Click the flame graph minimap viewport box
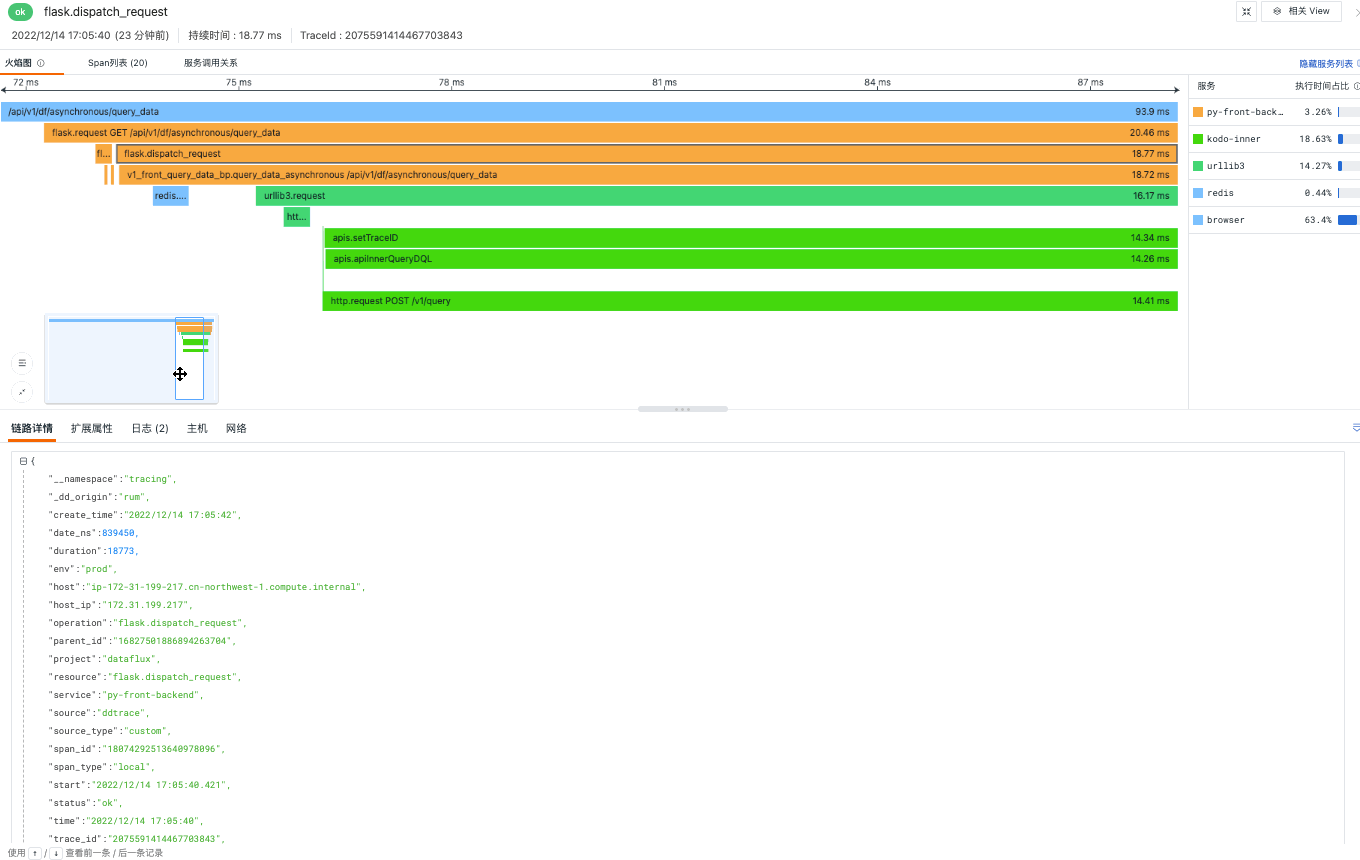This screenshot has height=860, width=1360. pos(189,359)
